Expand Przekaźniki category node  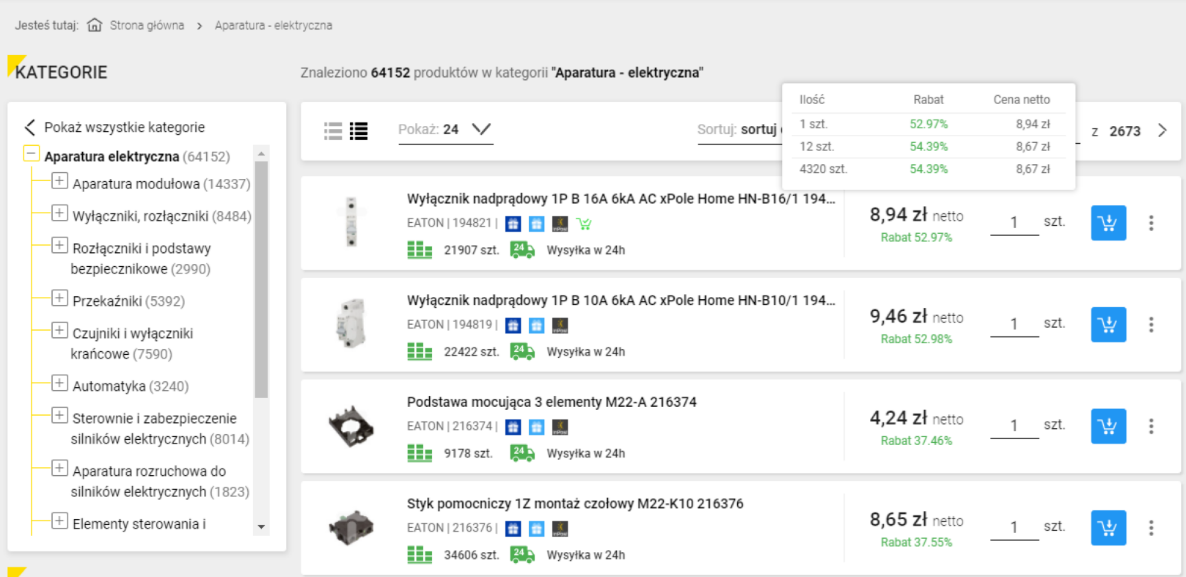click(59, 299)
